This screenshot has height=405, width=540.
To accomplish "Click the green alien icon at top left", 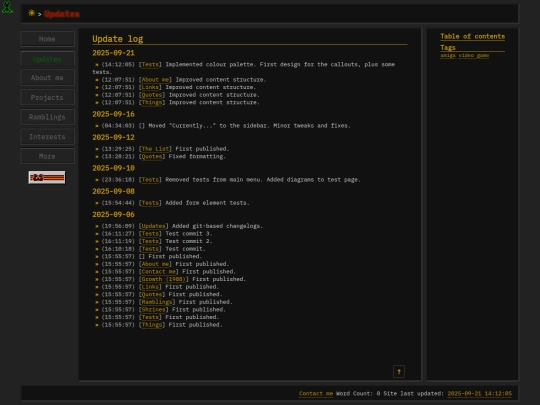I will (x=7, y=7).
